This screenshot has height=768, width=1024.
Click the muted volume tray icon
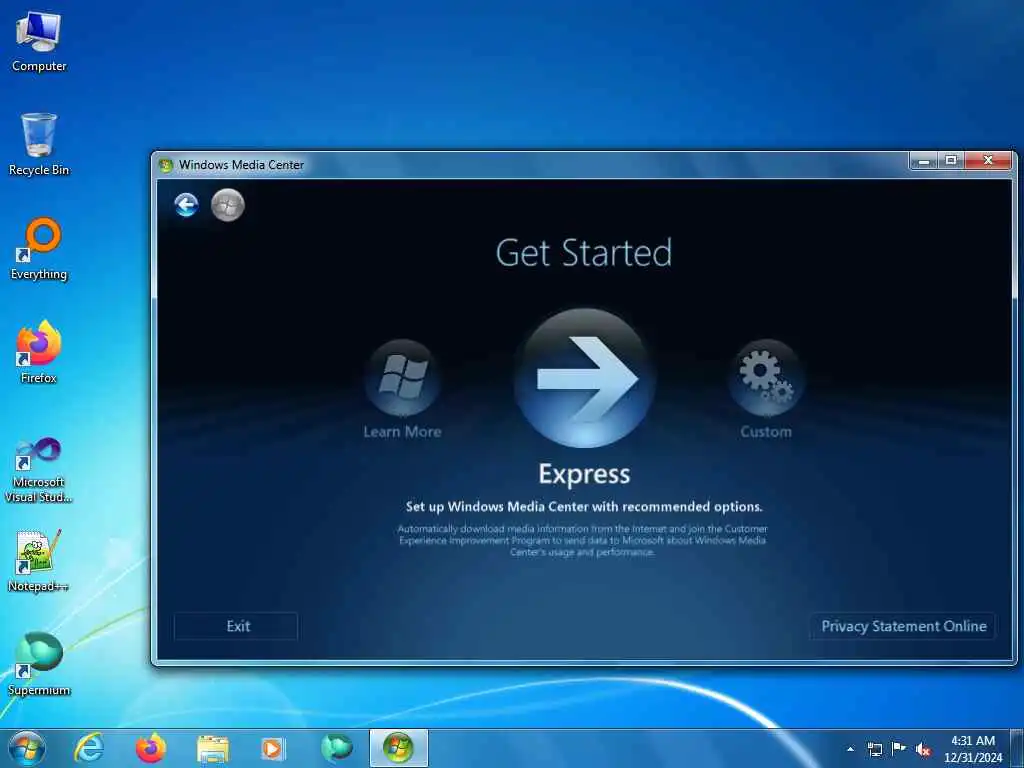(x=923, y=750)
